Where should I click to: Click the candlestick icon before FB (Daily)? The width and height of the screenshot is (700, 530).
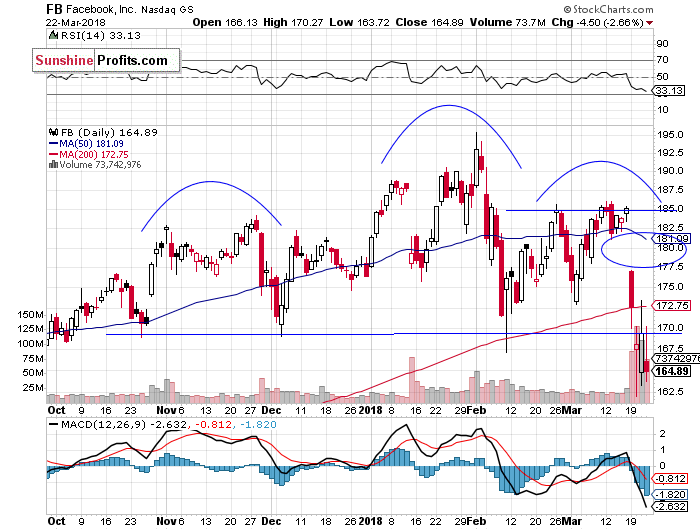click(x=54, y=132)
